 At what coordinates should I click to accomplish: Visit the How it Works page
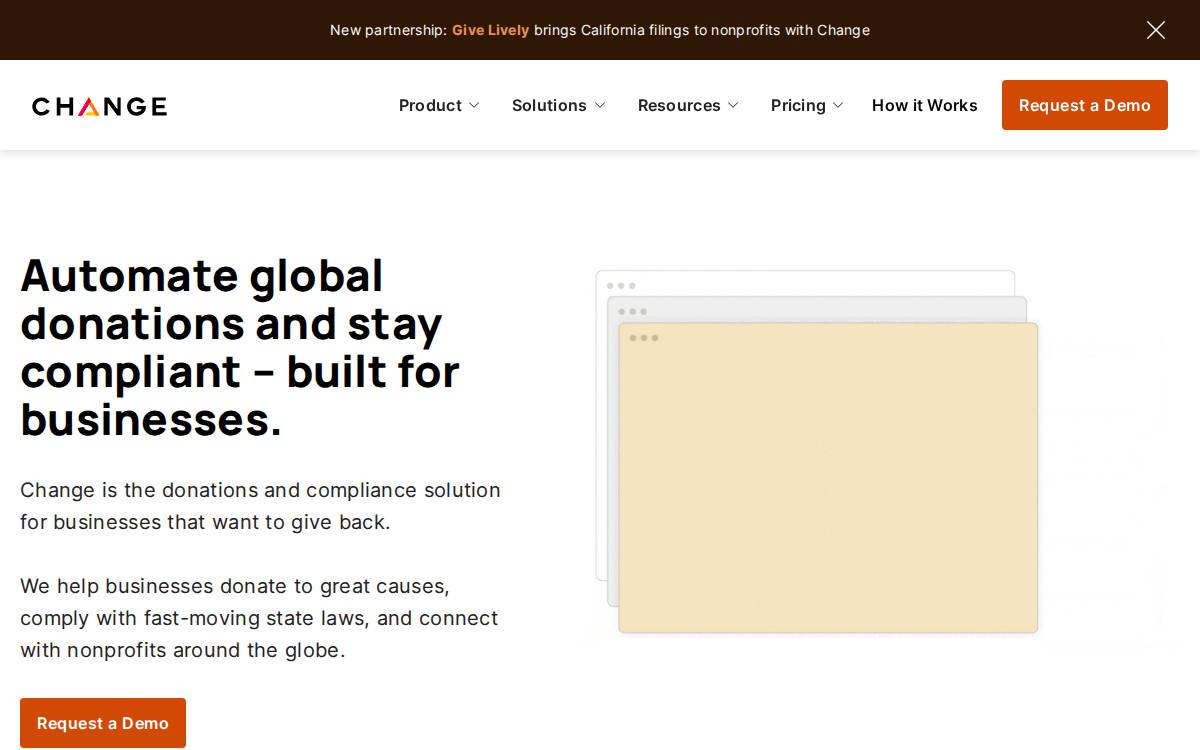pos(925,105)
